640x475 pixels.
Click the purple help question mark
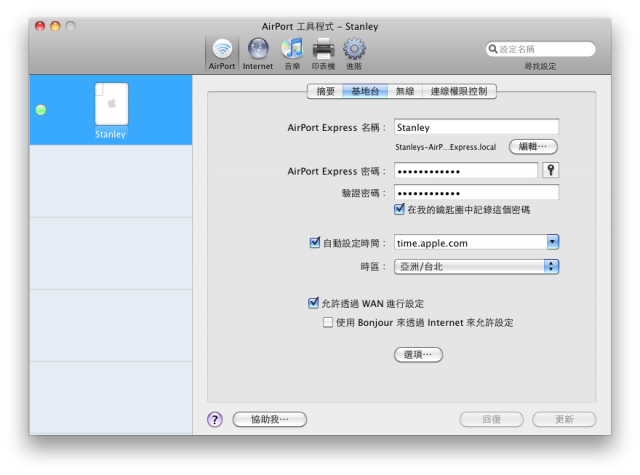click(x=215, y=419)
